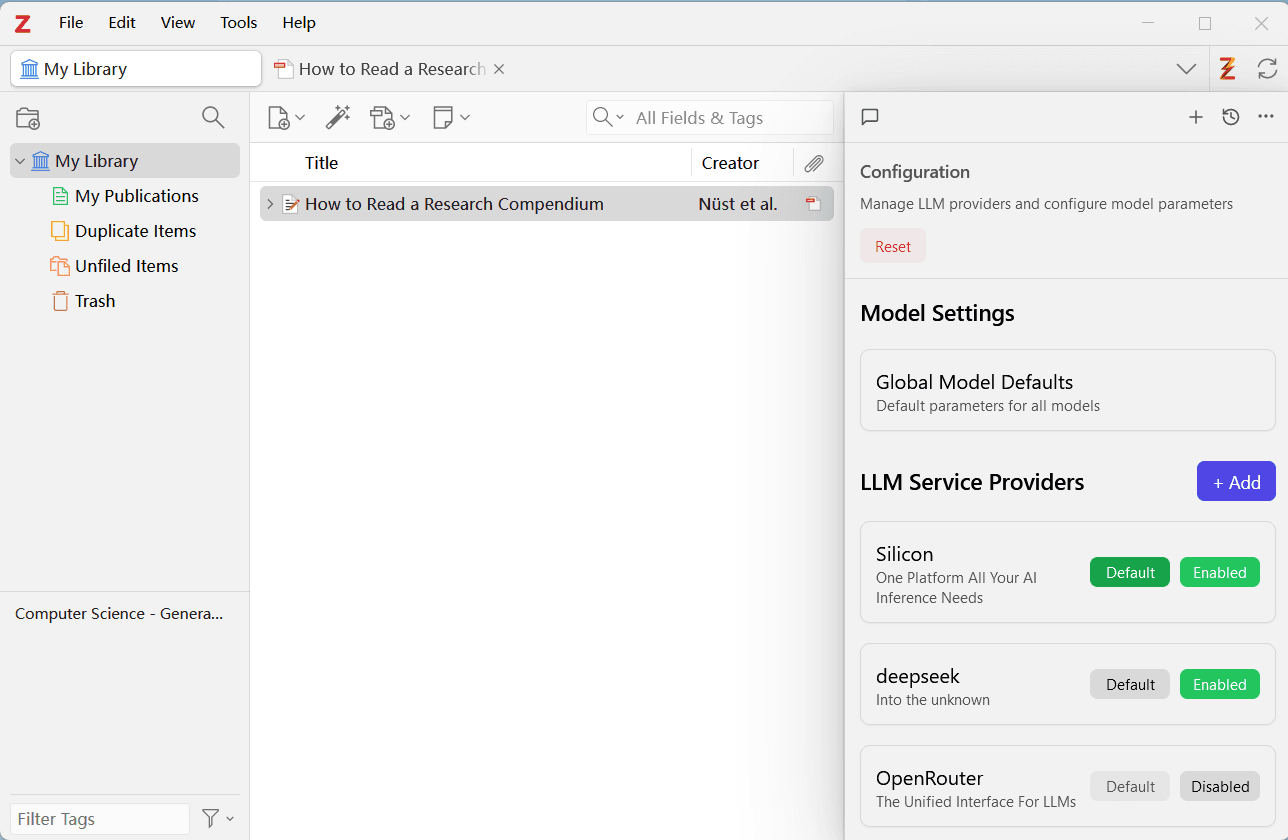1288x840 pixels.
Task: Click the Filter Tags input field
Action: (99, 819)
